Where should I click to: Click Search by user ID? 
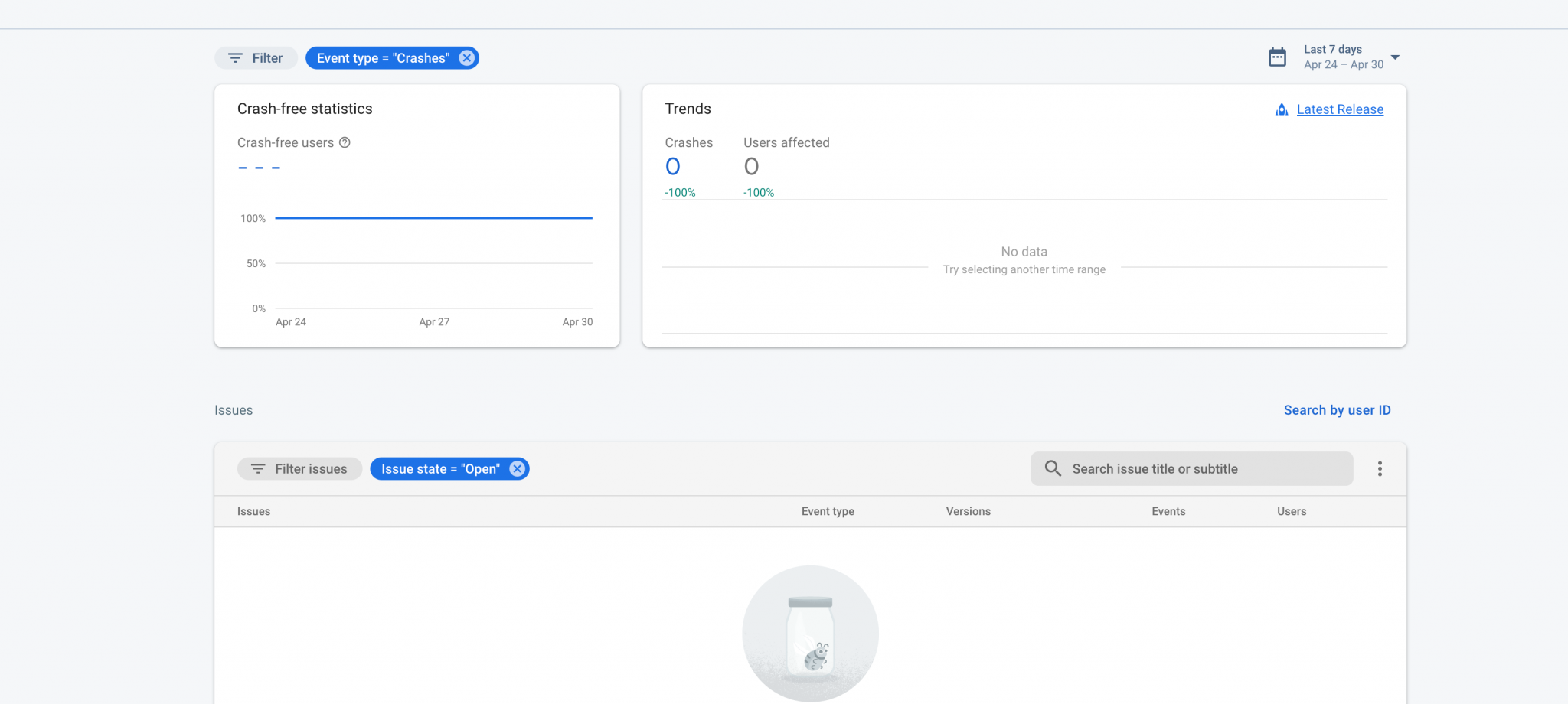[1337, 410]
